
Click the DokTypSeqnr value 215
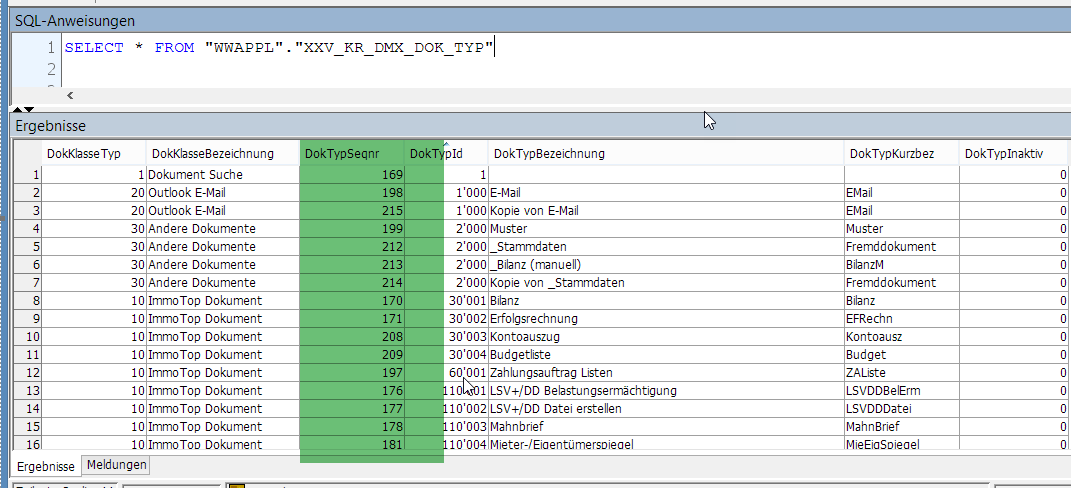(x=352, y=211)
